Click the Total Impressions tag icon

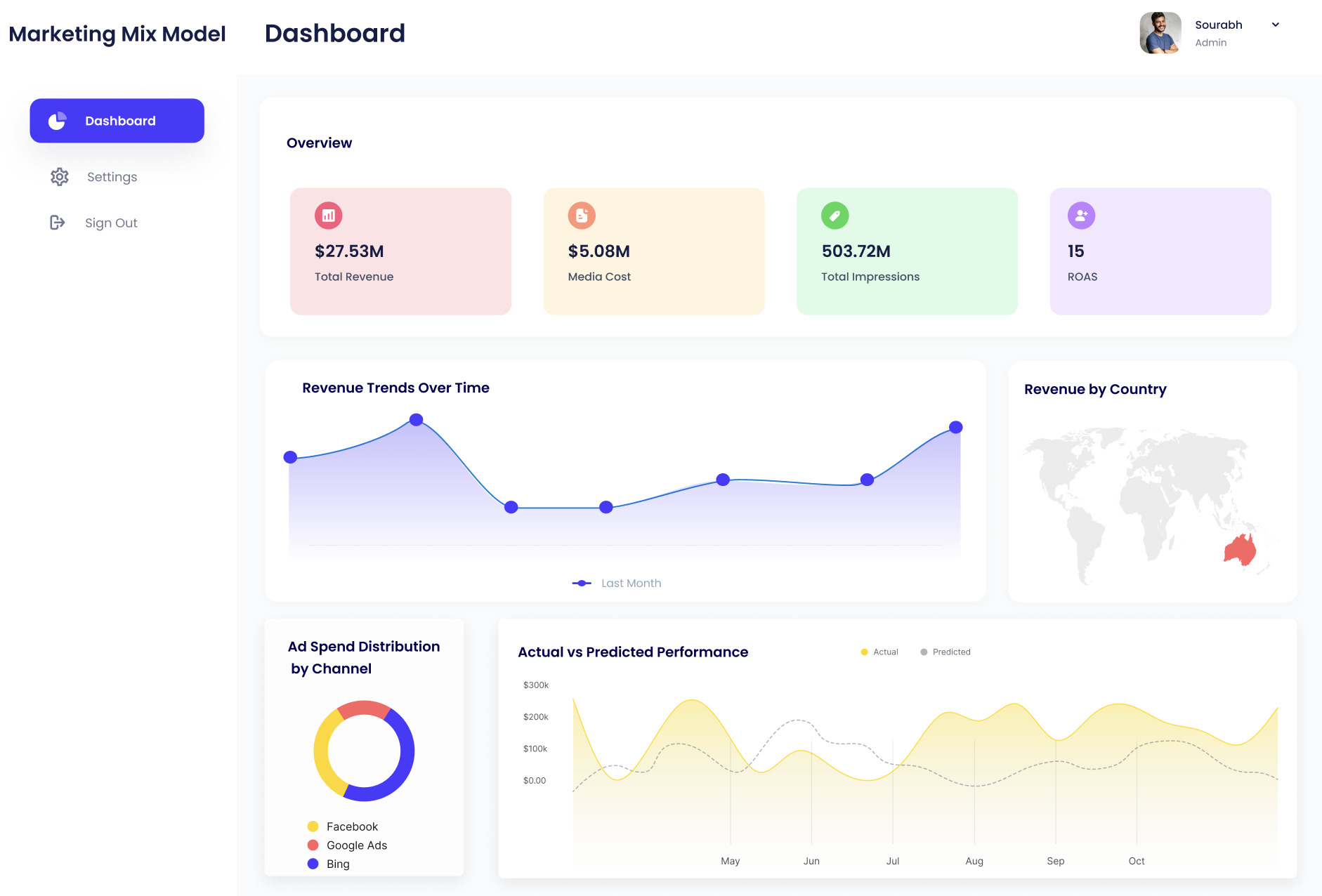point(835,216)
